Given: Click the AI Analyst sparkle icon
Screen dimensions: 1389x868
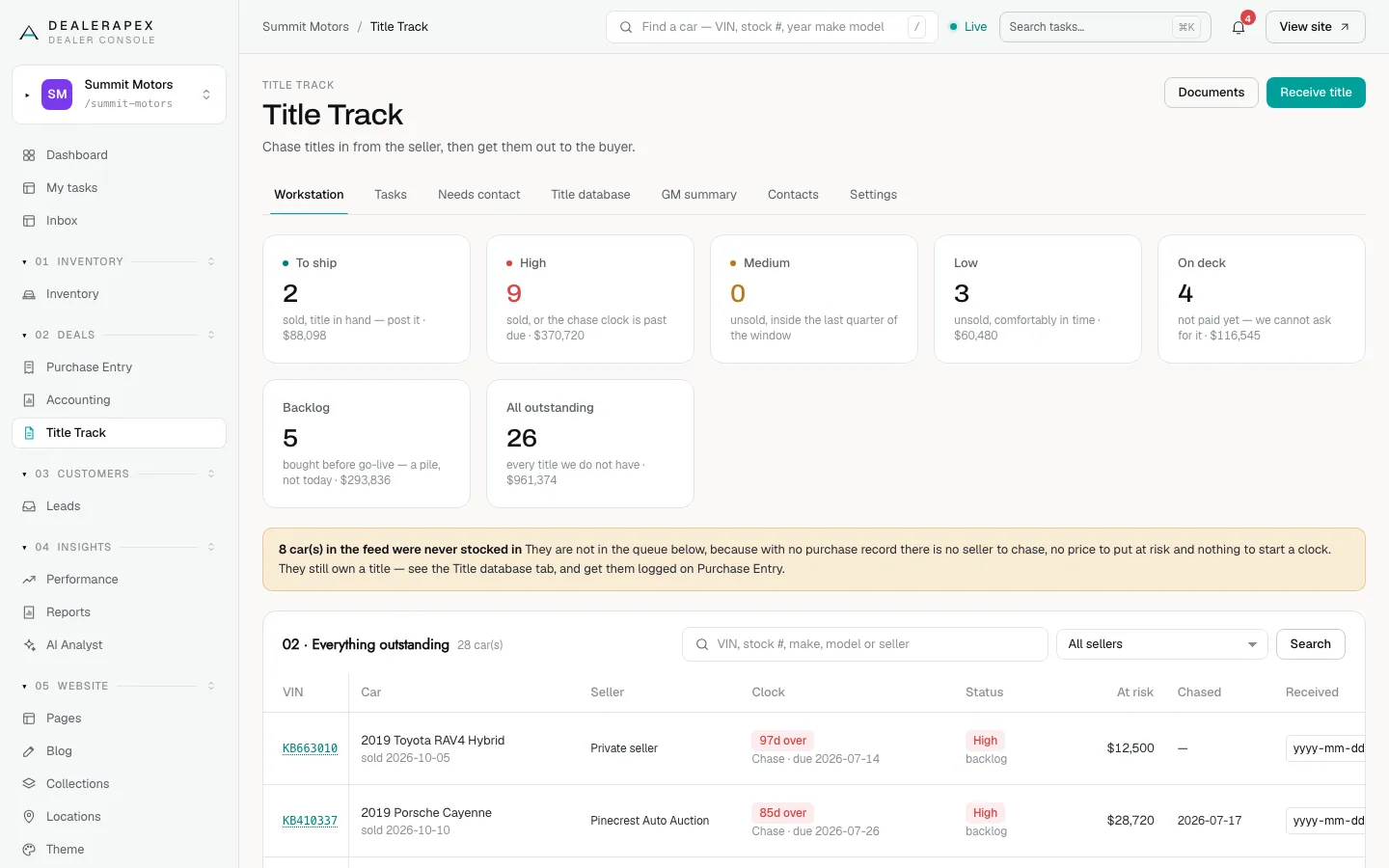Looking at the screenshot, I should pos(29,645).
